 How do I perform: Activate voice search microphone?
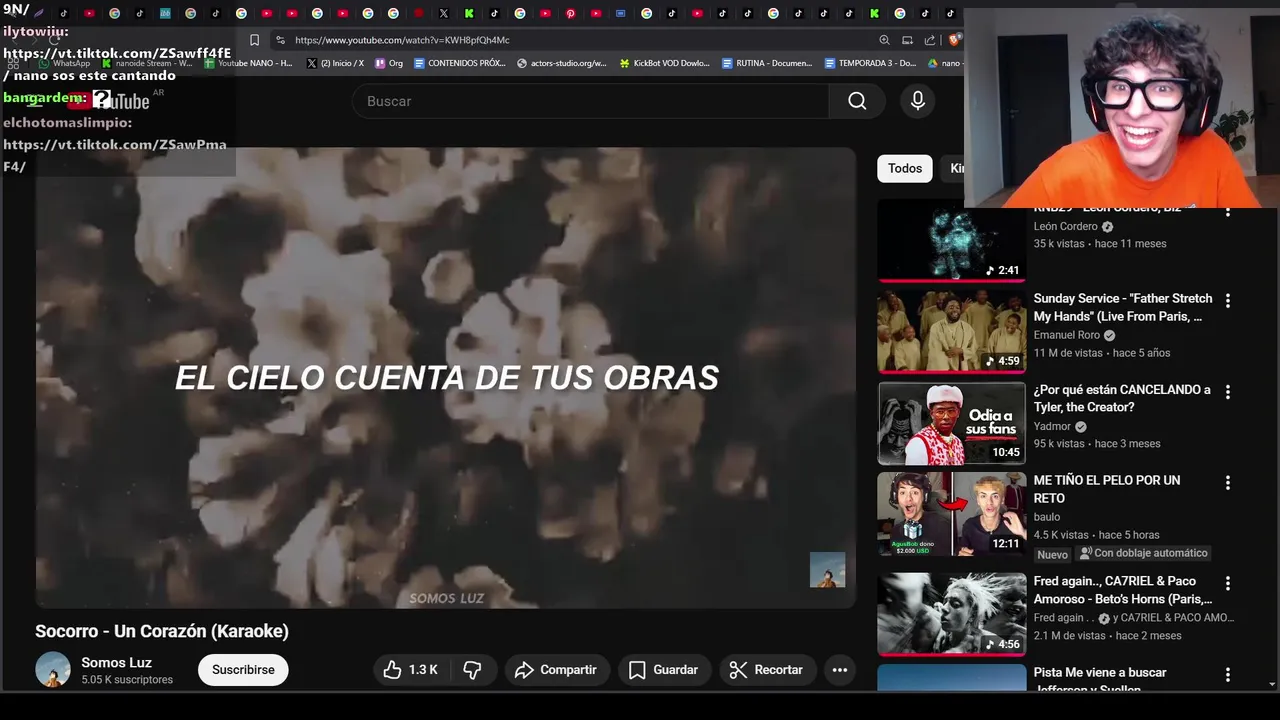[918, 101]
